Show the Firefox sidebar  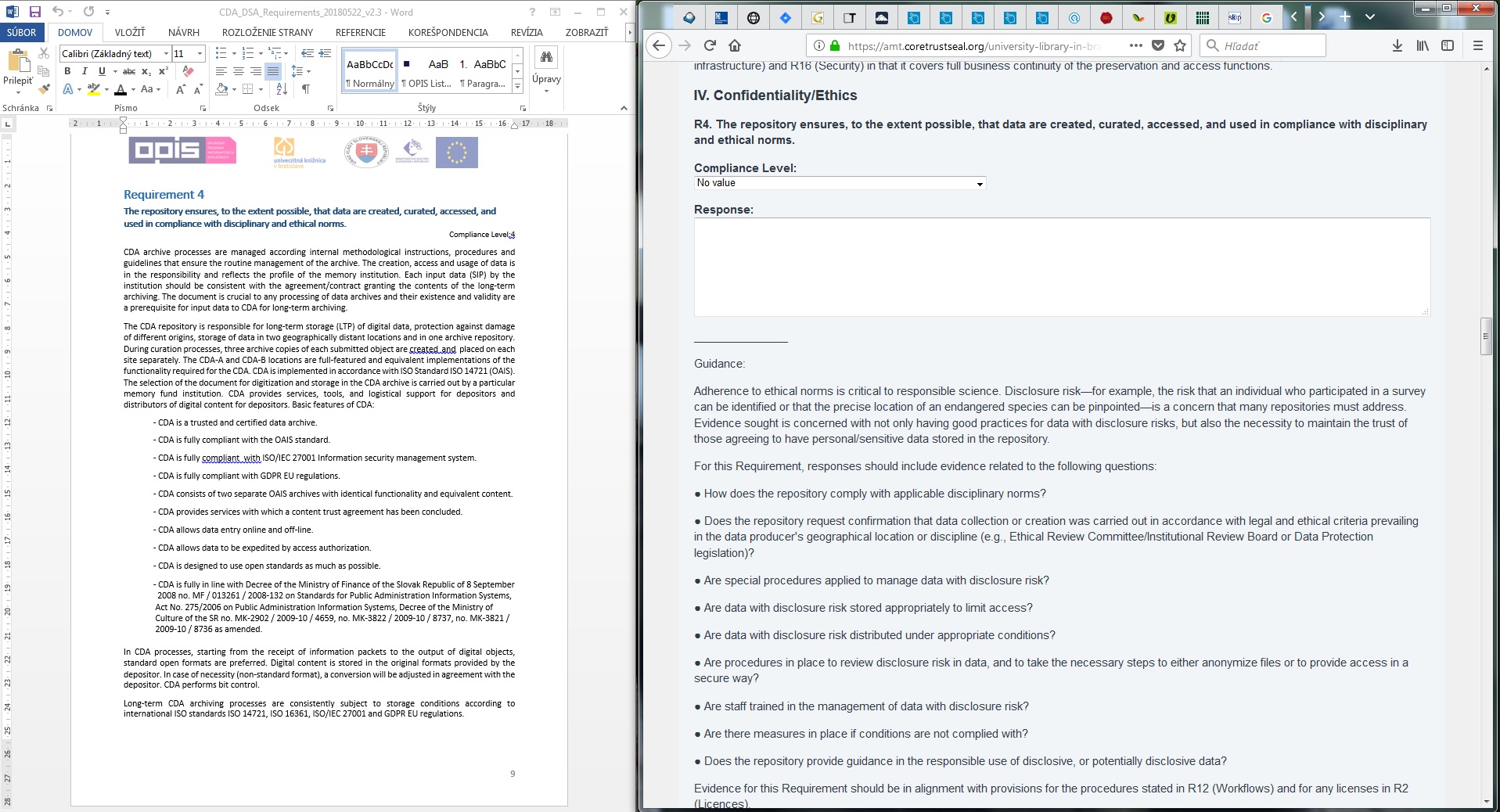click(x=1448, y=45)
